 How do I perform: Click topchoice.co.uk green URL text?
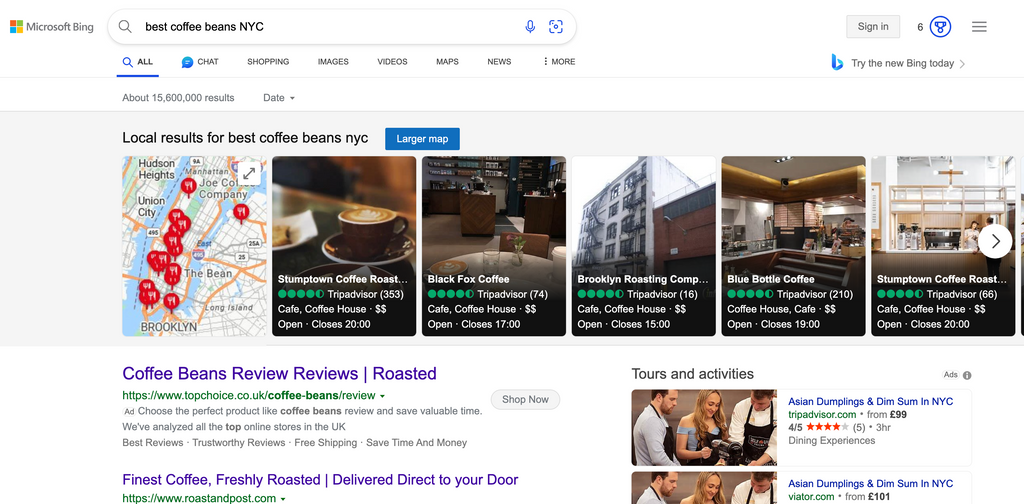[249, 396]
